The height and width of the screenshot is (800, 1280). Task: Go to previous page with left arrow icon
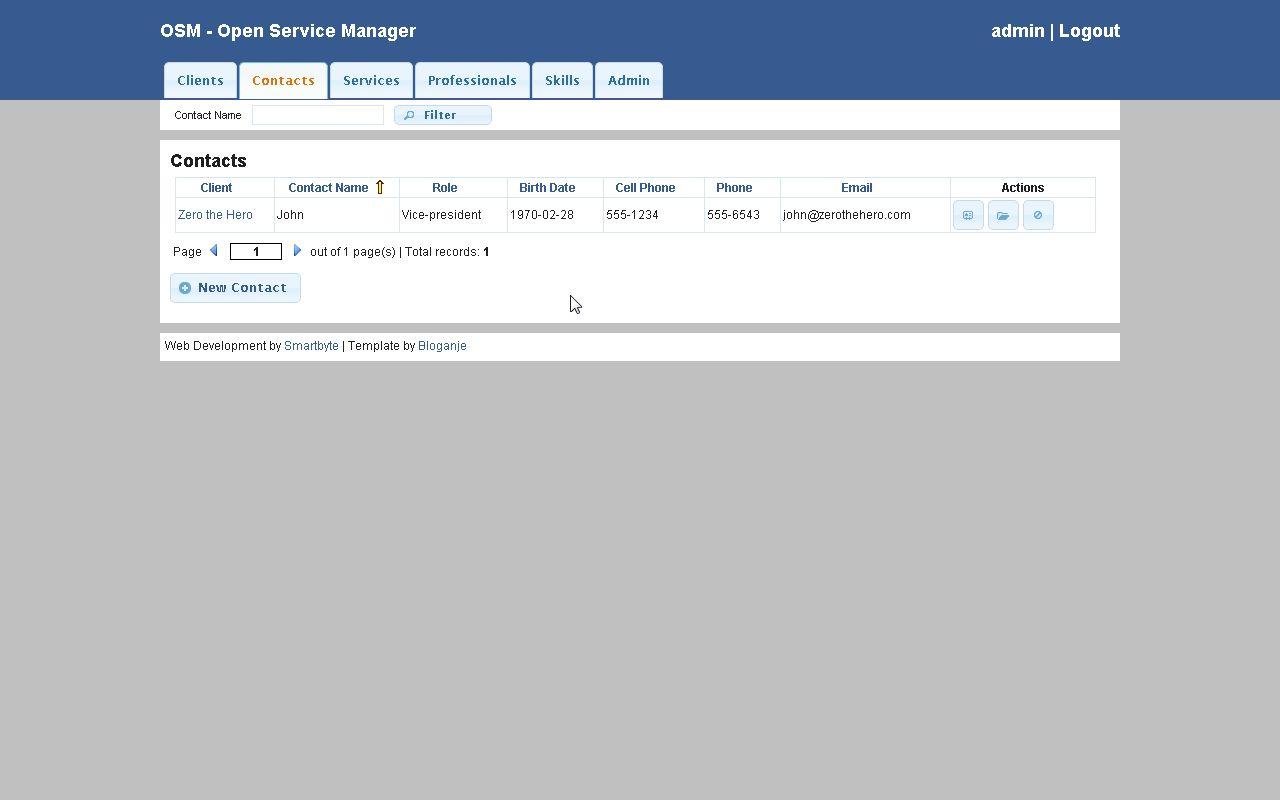coord(214,251)
